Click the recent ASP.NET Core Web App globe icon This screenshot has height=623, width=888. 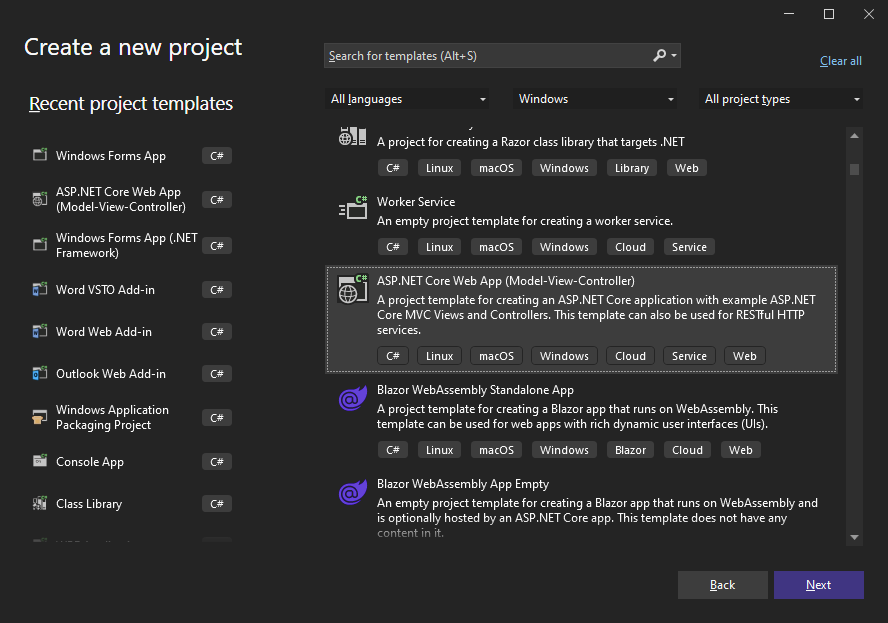pos(40,199)
